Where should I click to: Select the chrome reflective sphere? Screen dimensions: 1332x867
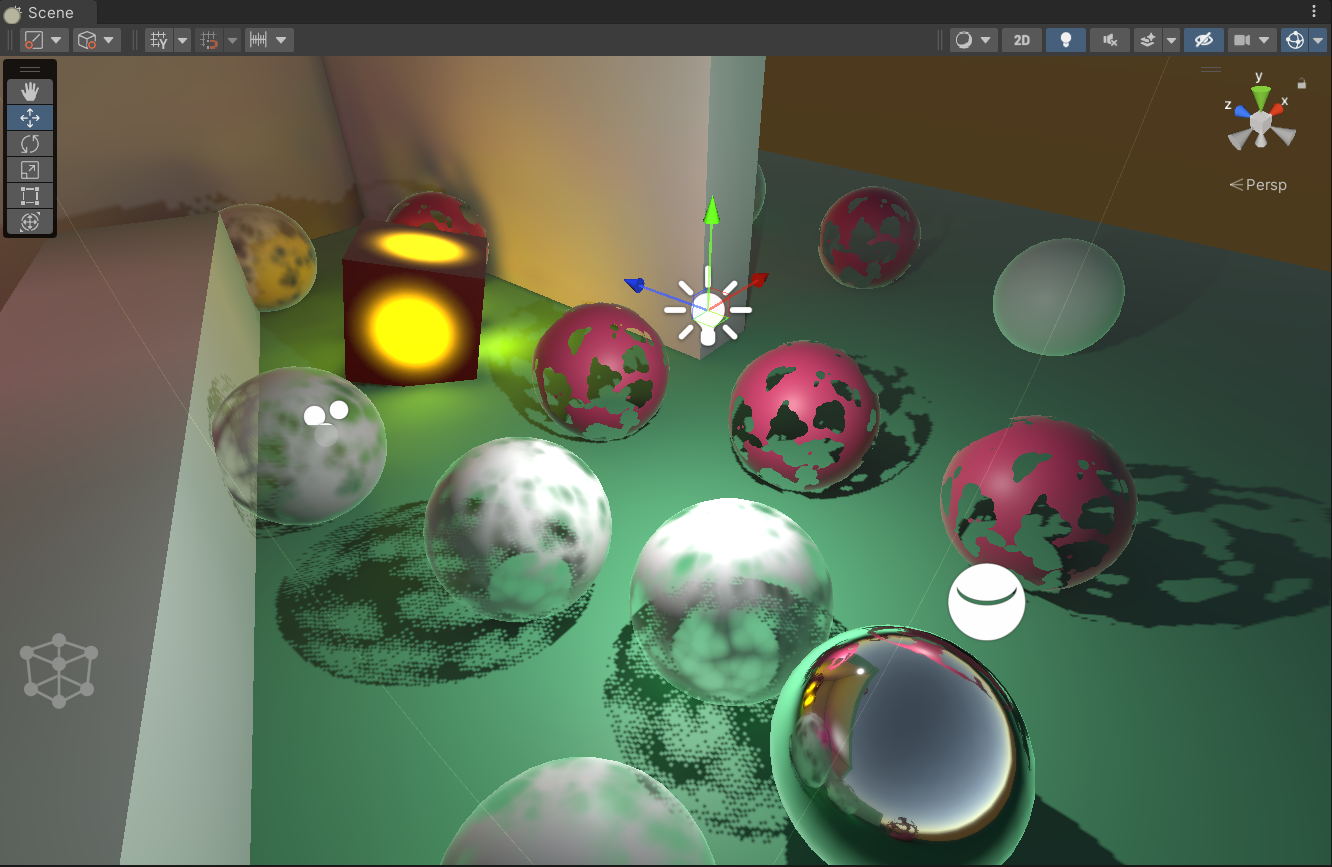903,744
